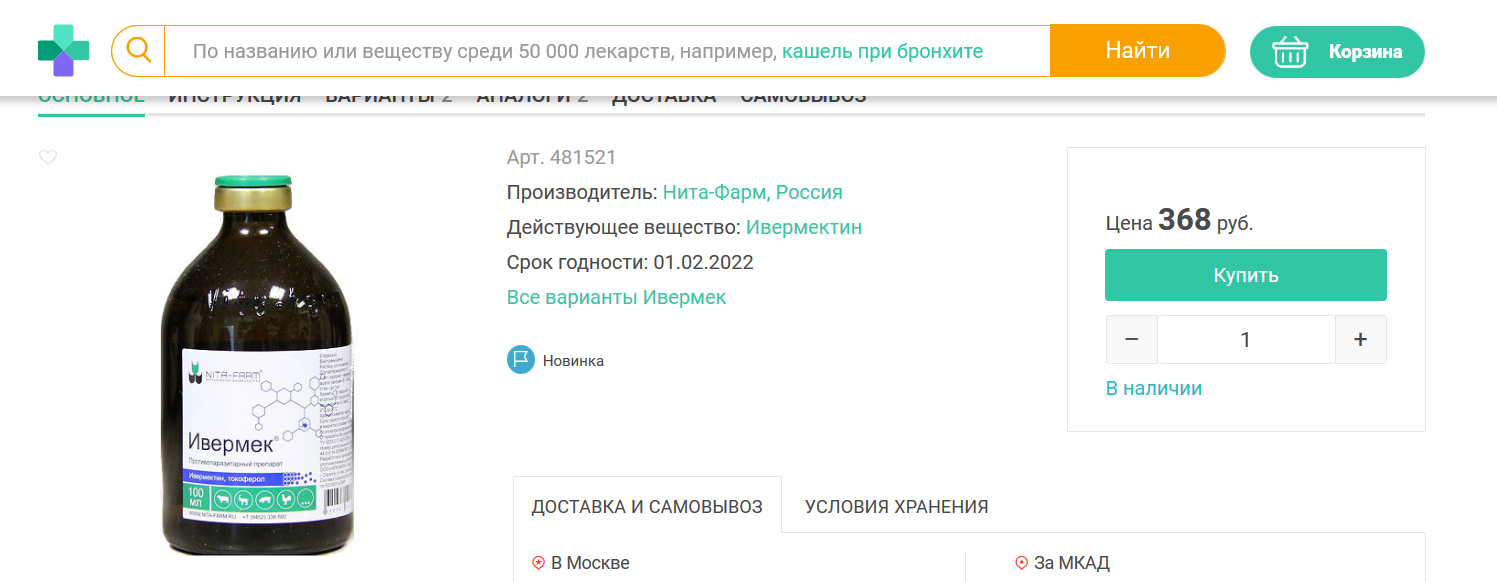
Task: Click the location pin beside В Москве
Action: point(538,563)
